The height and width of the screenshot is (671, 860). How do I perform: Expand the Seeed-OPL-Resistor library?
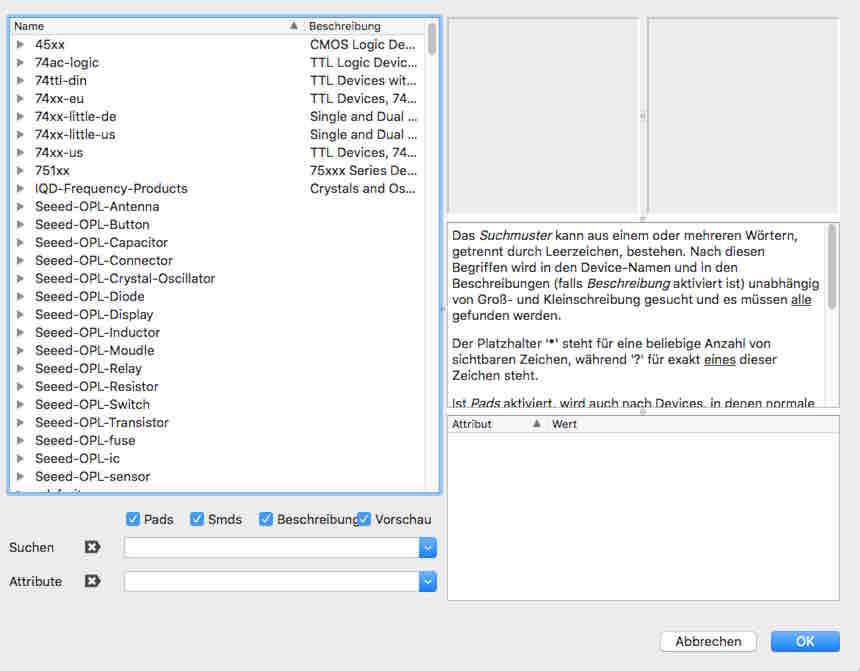[x=20, y=387]
